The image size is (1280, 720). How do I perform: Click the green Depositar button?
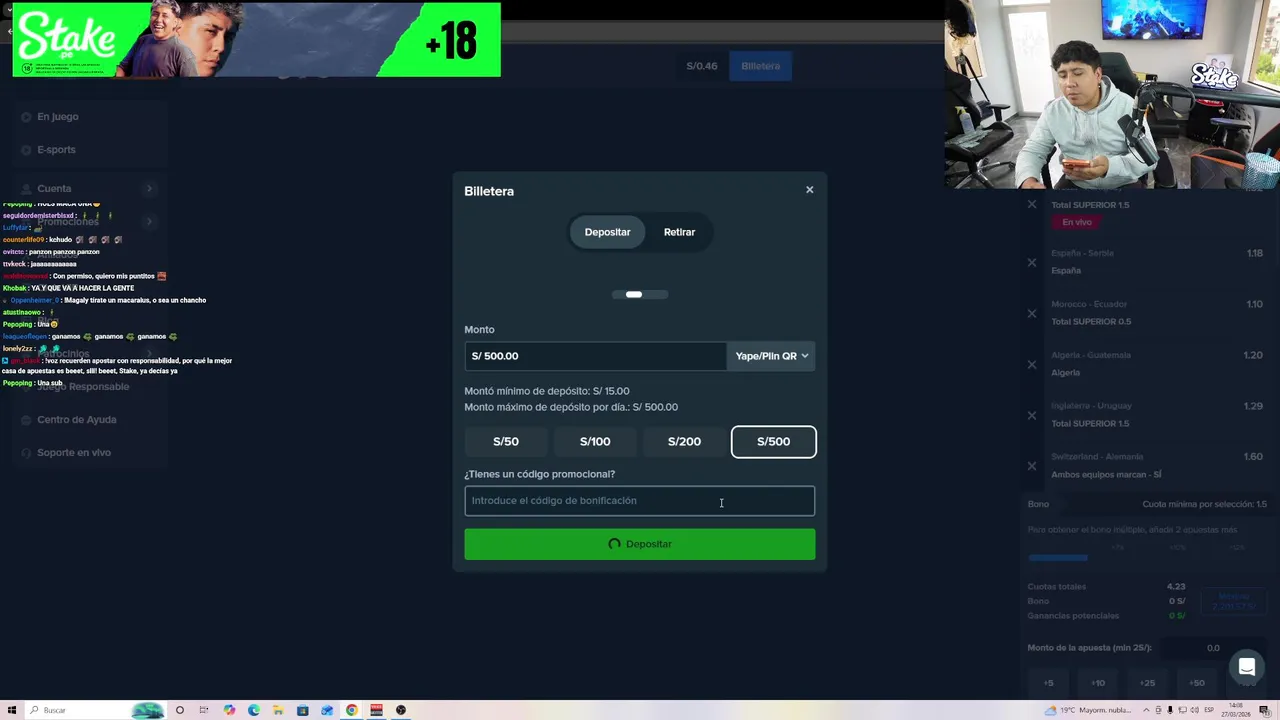click(640, 544)
